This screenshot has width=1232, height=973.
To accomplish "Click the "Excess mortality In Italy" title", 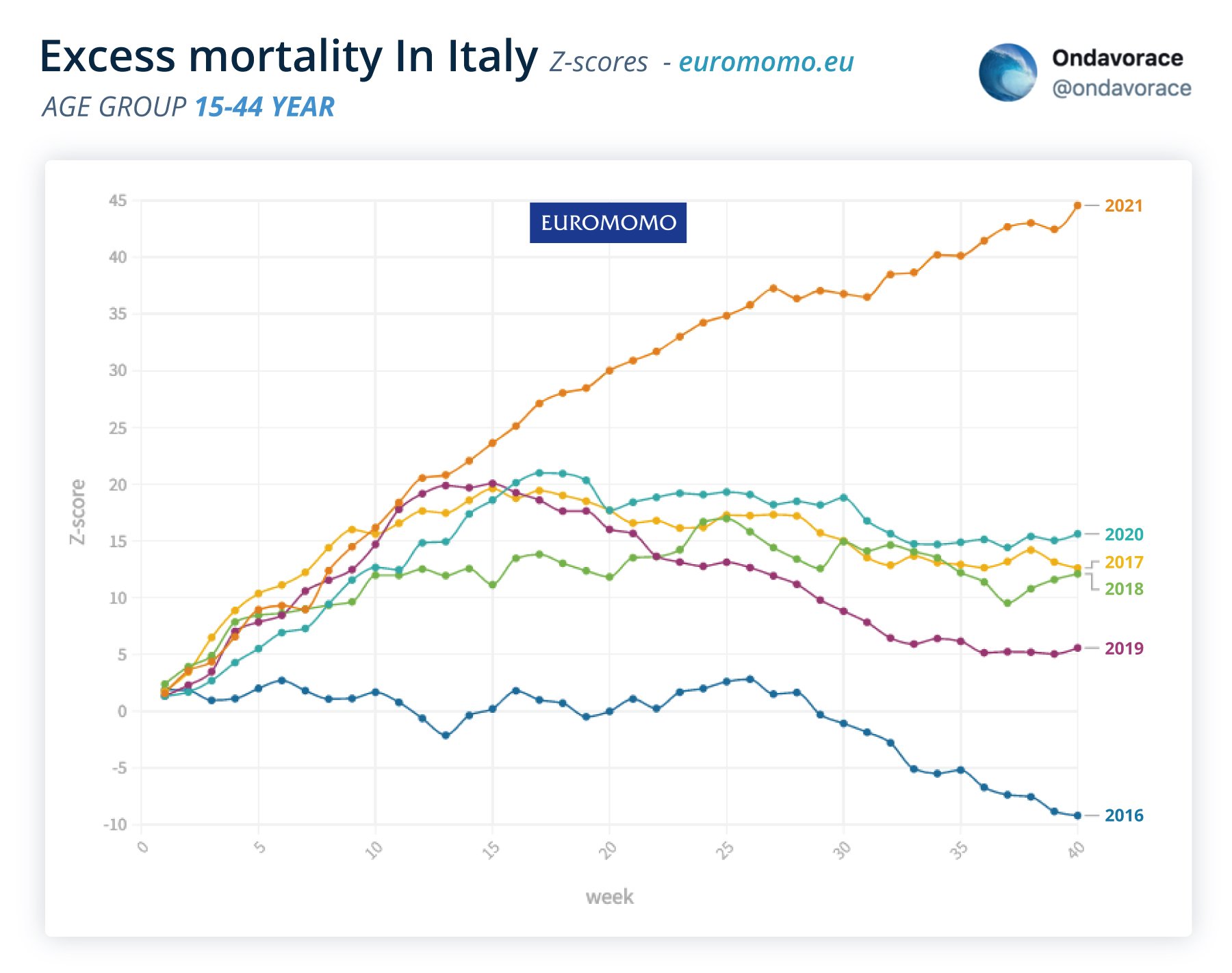I will [288, 56].
